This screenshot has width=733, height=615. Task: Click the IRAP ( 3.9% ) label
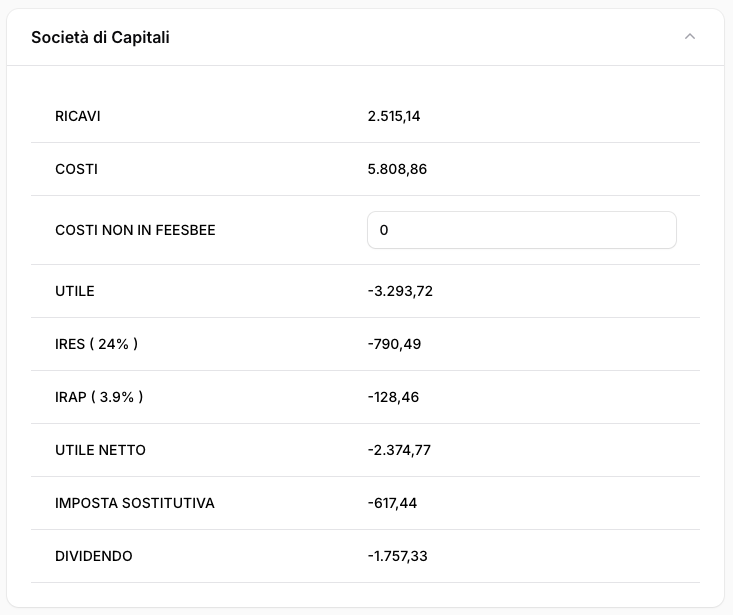[x=99, y=397]
